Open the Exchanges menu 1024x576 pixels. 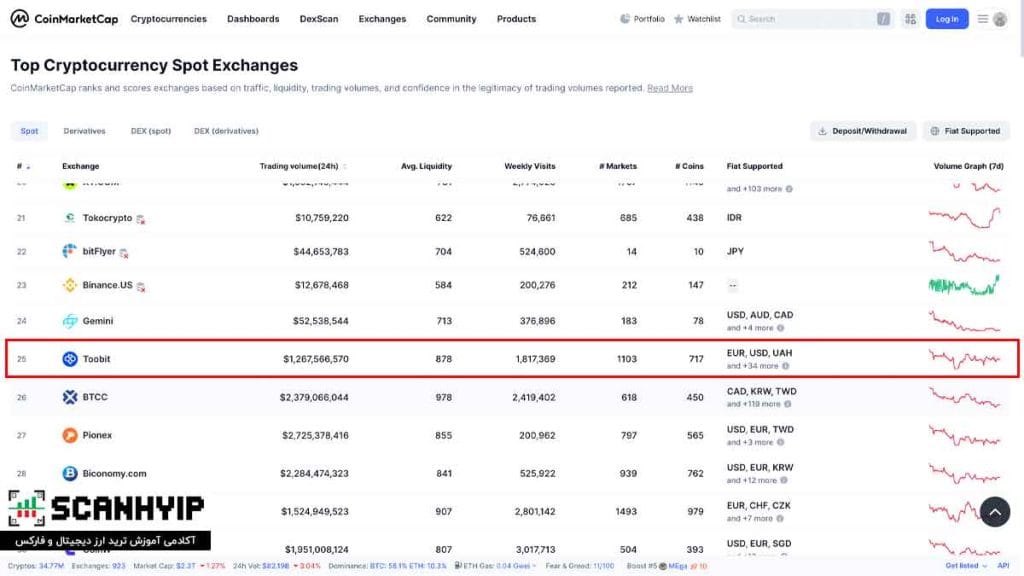[382, 19]
